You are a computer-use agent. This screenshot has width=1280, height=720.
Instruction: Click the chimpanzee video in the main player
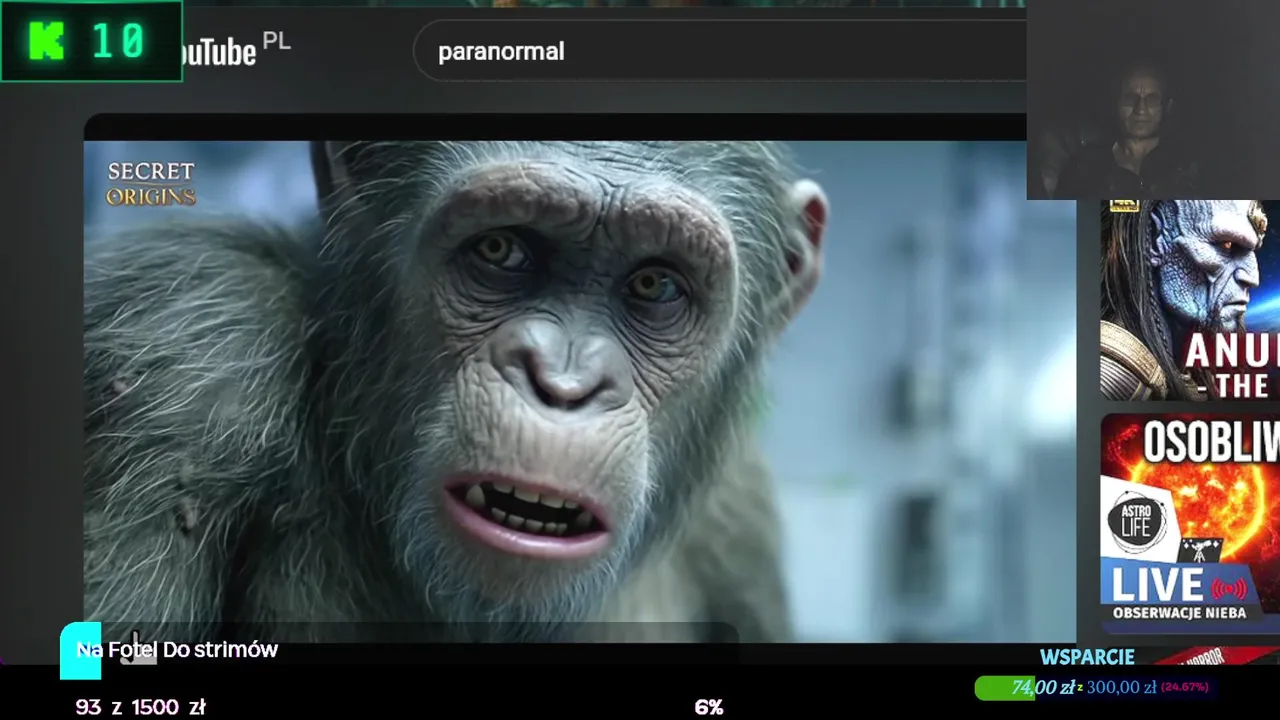pyautogui.click(x=580, y=391)
